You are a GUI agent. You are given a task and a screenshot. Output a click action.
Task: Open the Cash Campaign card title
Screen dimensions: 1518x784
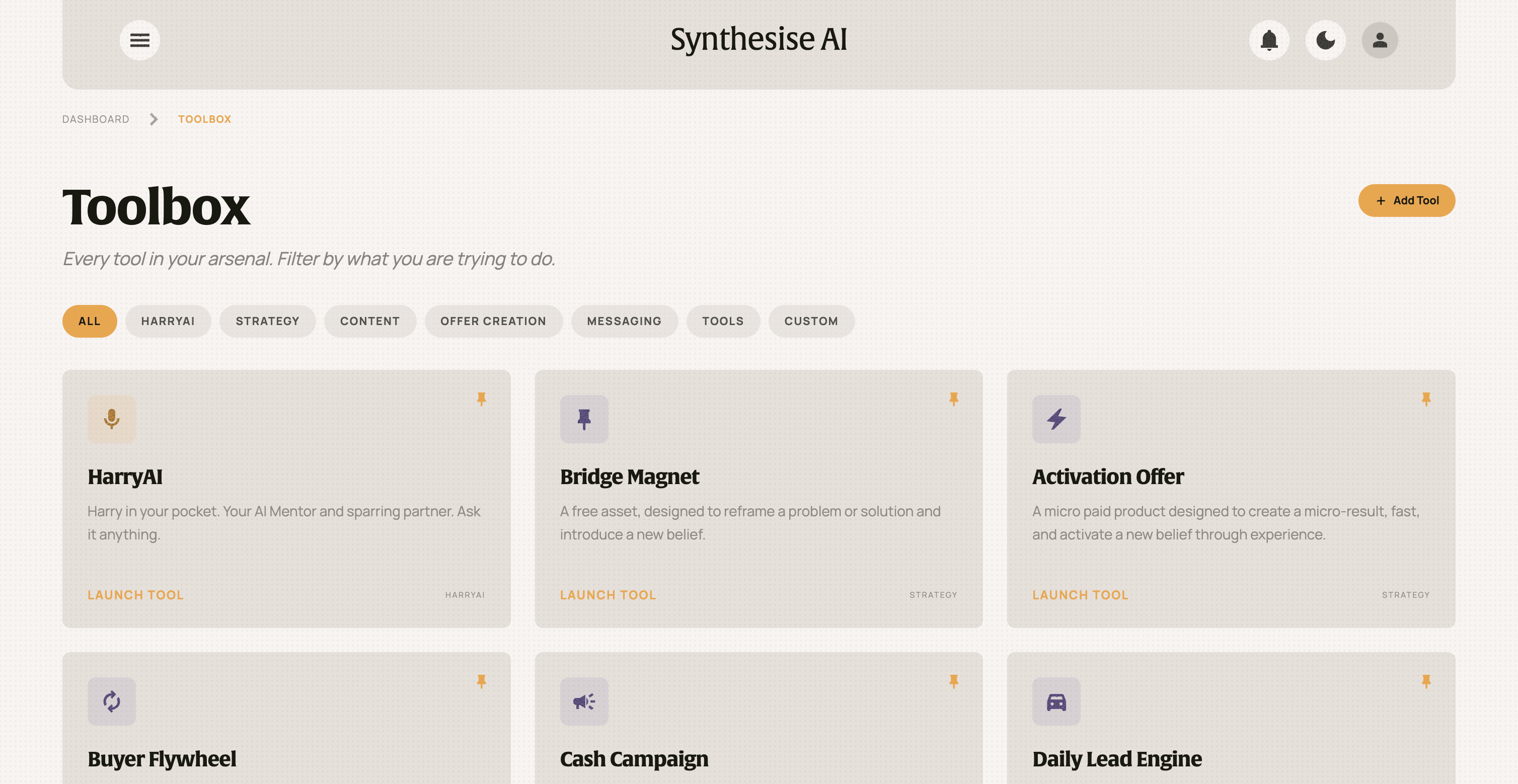[x=634, y=759]
